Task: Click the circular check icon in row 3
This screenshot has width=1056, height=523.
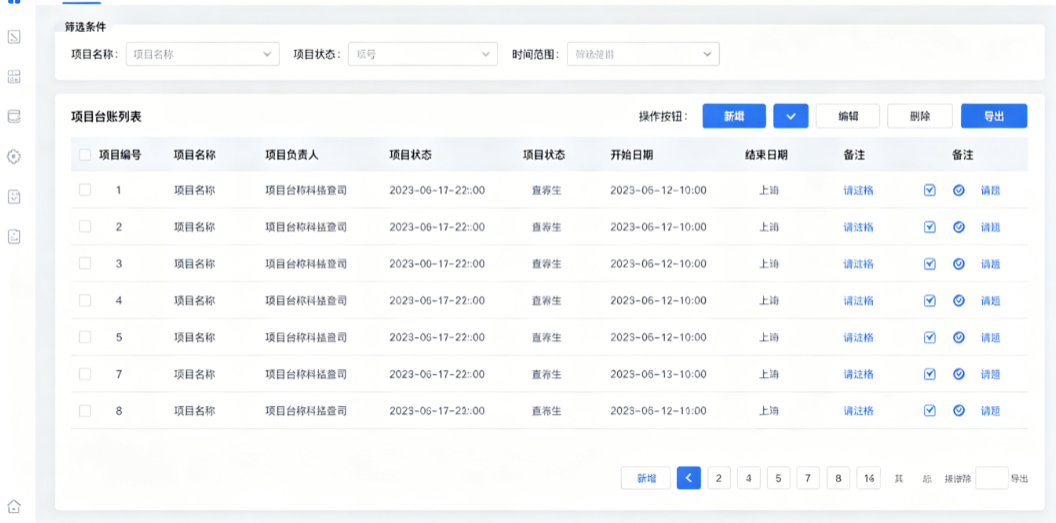Action: [x=959, y=264]
